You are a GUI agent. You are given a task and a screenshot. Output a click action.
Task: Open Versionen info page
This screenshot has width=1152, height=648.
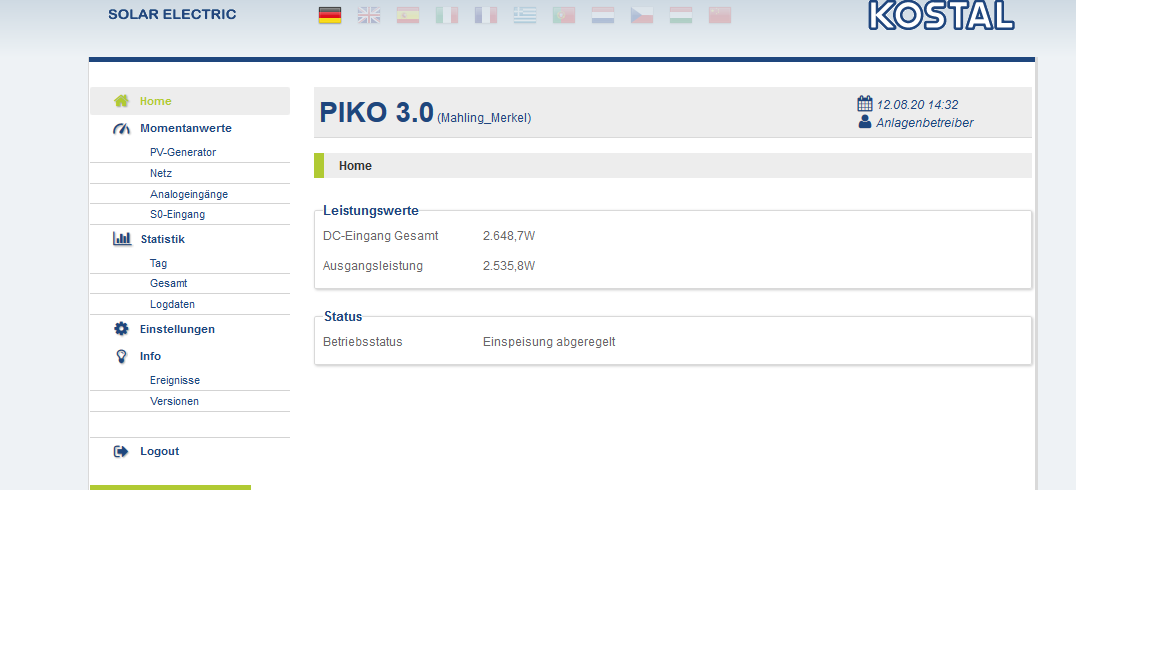click(174, 401)
